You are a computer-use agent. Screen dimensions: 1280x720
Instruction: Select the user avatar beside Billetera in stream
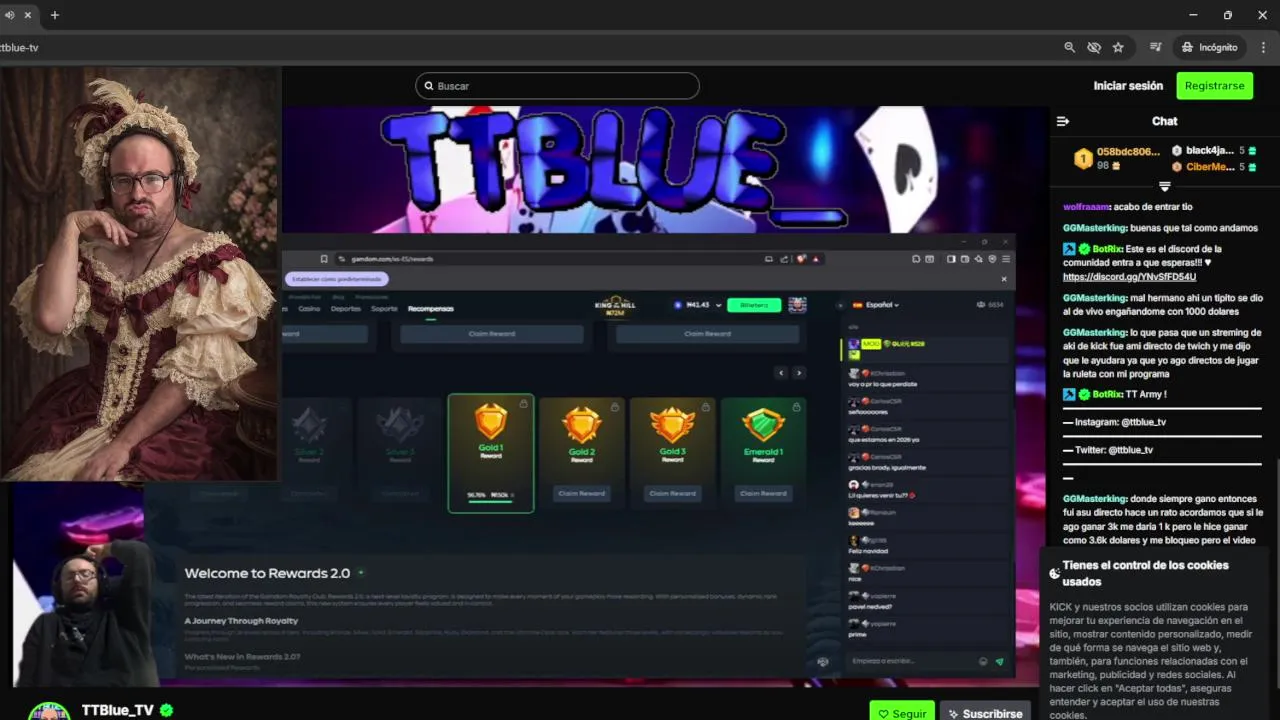pos(797,305)
